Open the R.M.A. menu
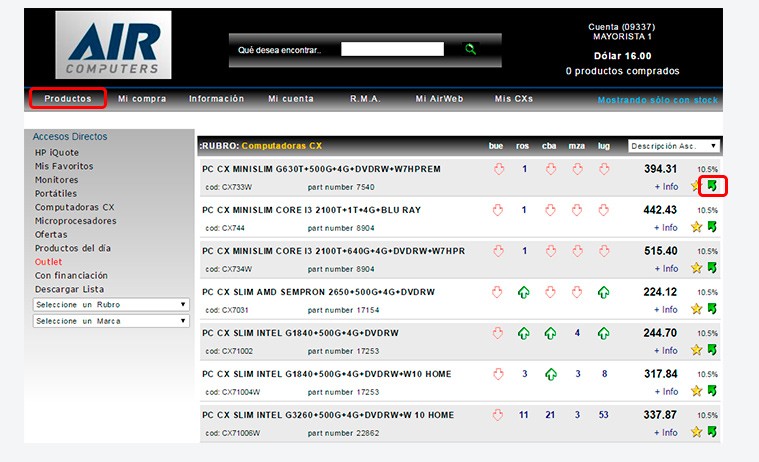This screenshot has width=759, height=462. pyautogui.click(x=365, y=98)
